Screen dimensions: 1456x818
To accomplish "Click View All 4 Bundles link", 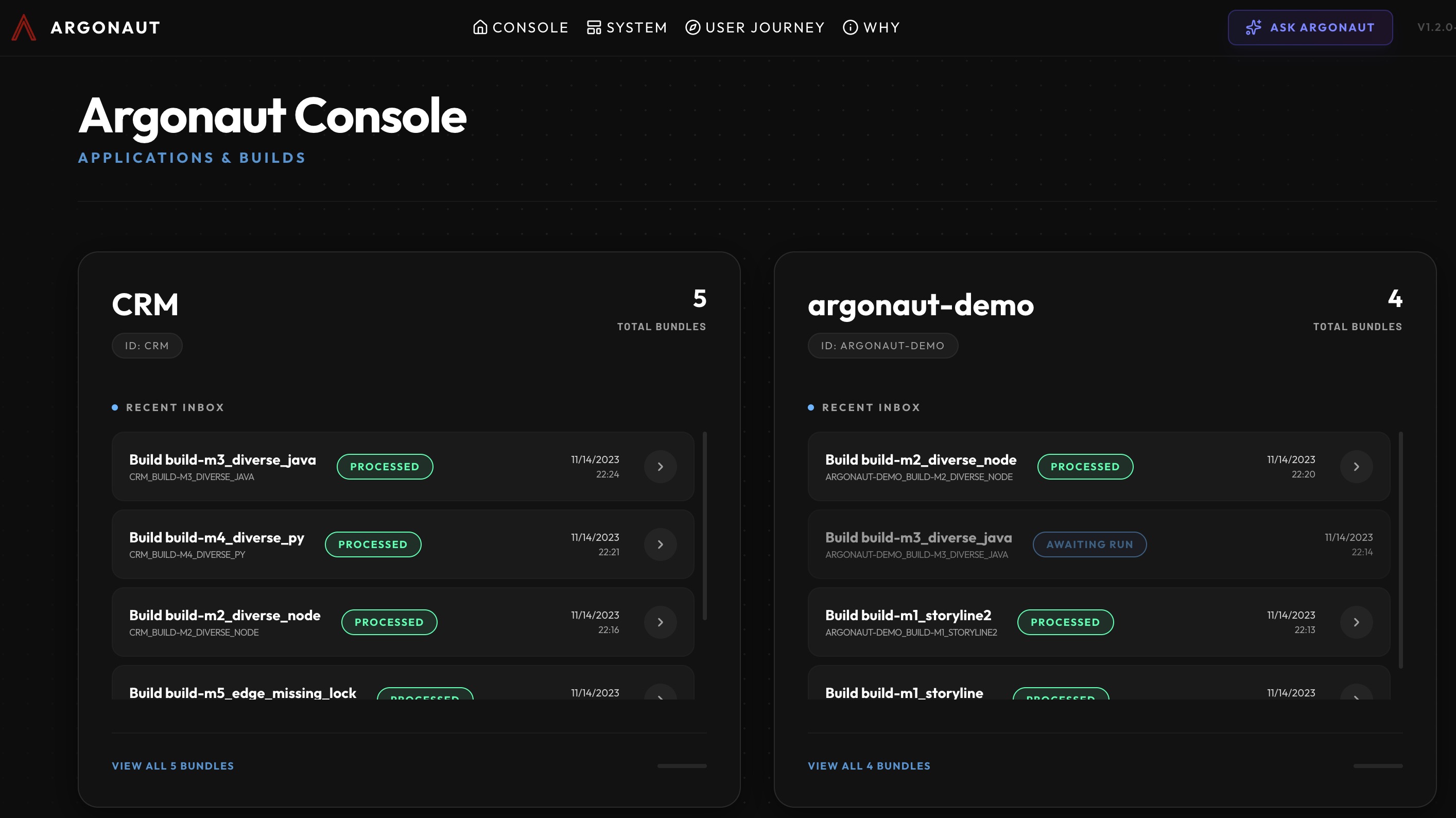I will pyautogui.click(x=869, y=766).
